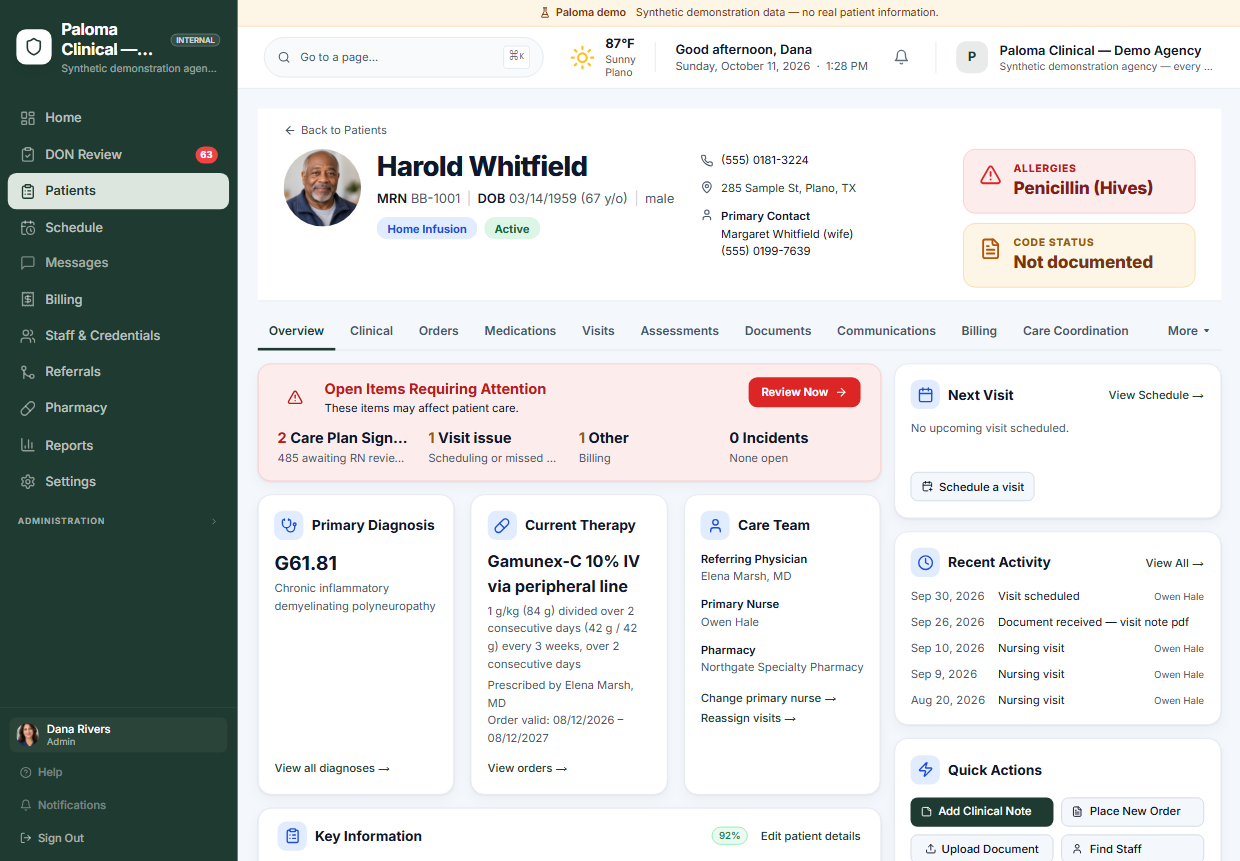Open the Assessments tab
Image resolution: width=1240 pixels, height=861 pixels.
680,331
